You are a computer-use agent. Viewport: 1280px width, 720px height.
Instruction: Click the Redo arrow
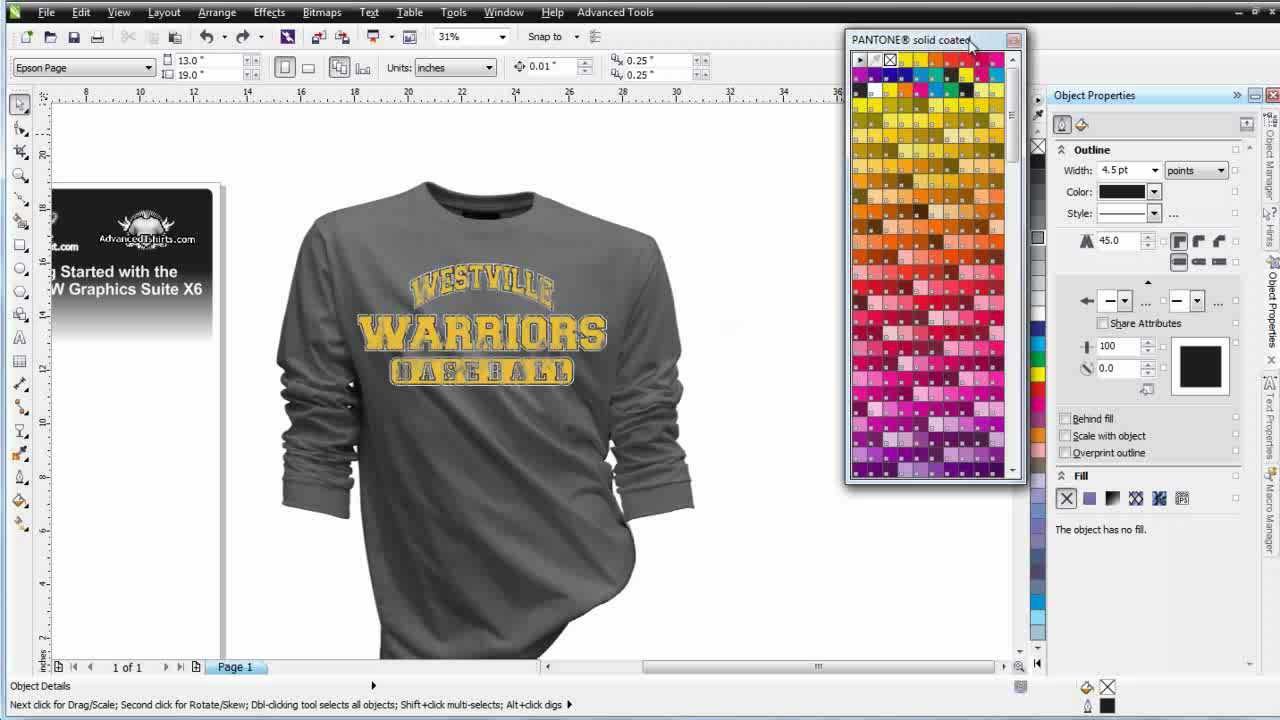[x=243, y=37]
